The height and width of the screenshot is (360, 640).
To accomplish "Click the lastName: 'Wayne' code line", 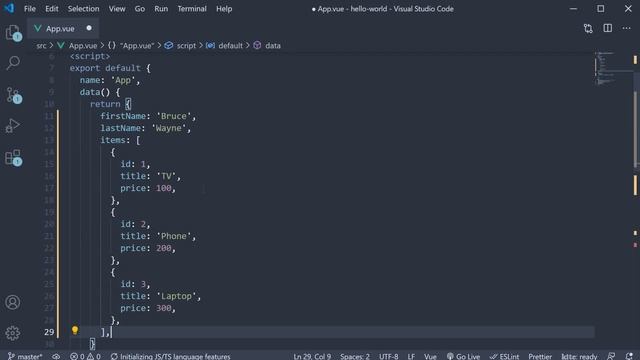I will pyautogui.click(x=146, y=128).
